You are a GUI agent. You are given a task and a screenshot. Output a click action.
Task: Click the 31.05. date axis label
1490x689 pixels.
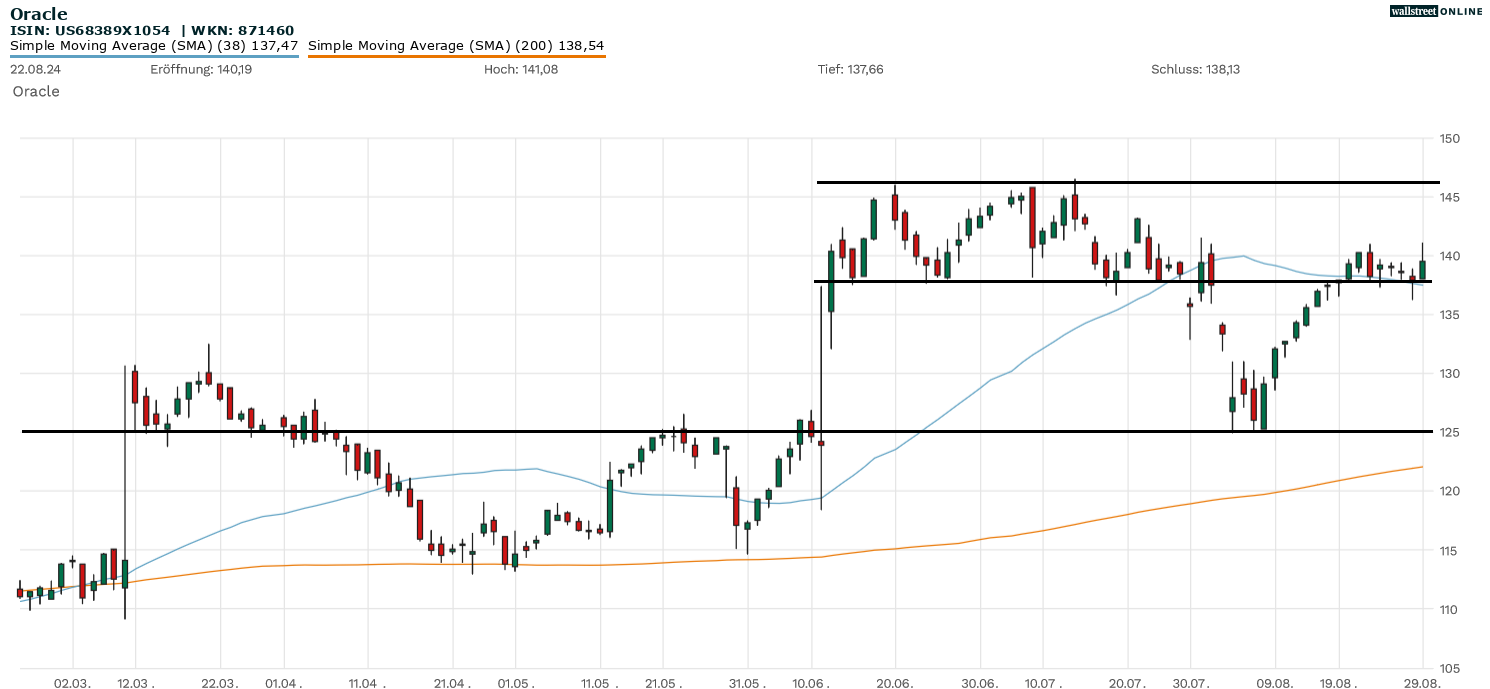click(747, 682)
